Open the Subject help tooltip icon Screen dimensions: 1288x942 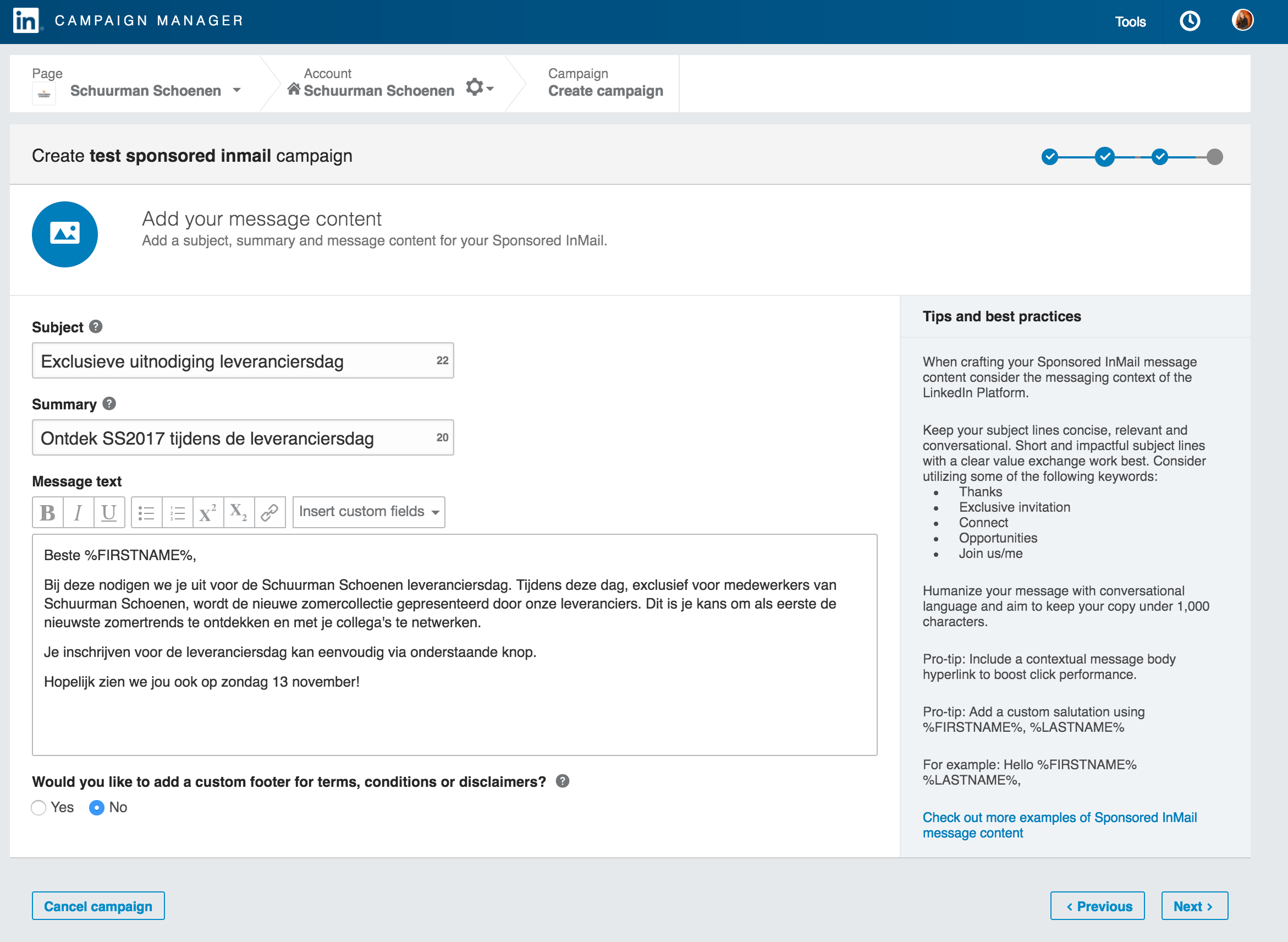96,327
